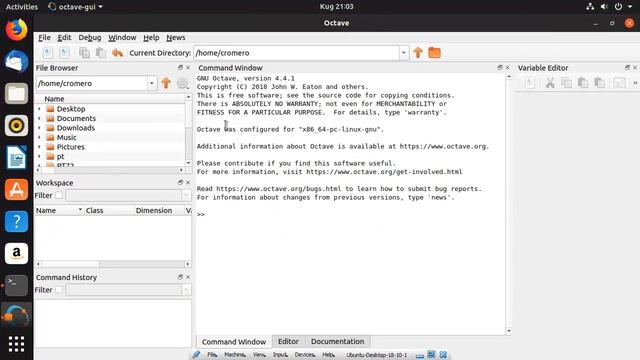The width and height of the screenshot is (640, 360).
Task: Undock the Variable Editor panel
Action: 627,67
